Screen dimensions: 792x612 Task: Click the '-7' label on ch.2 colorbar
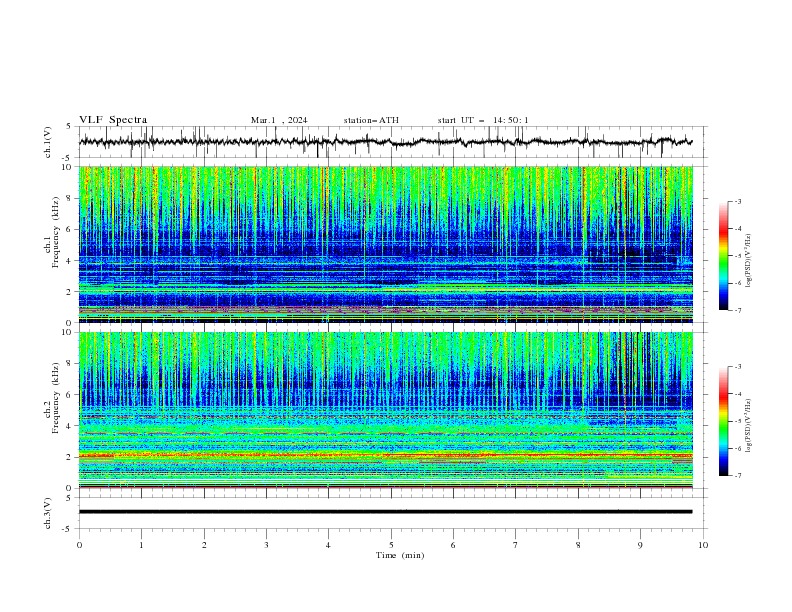[738, 476]
